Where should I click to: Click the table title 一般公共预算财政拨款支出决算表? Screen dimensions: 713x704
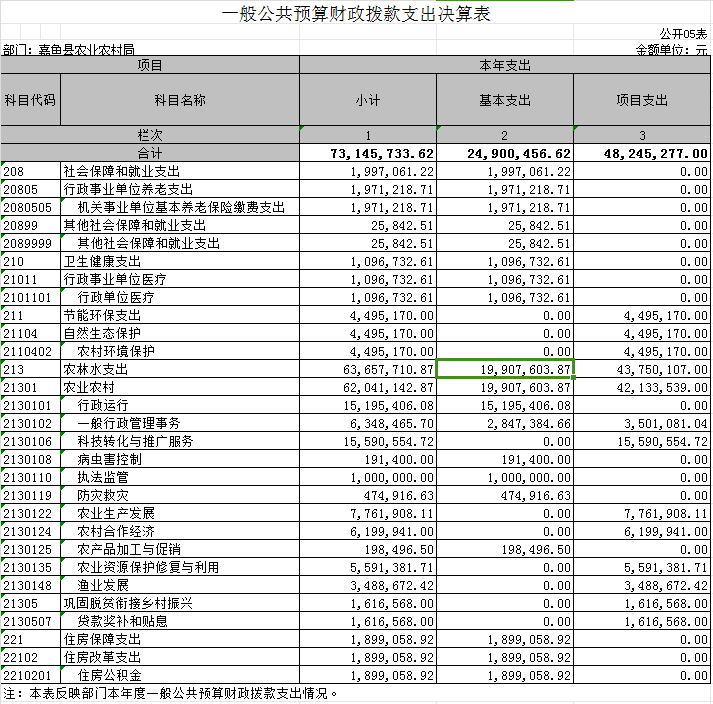coord(355,13)
